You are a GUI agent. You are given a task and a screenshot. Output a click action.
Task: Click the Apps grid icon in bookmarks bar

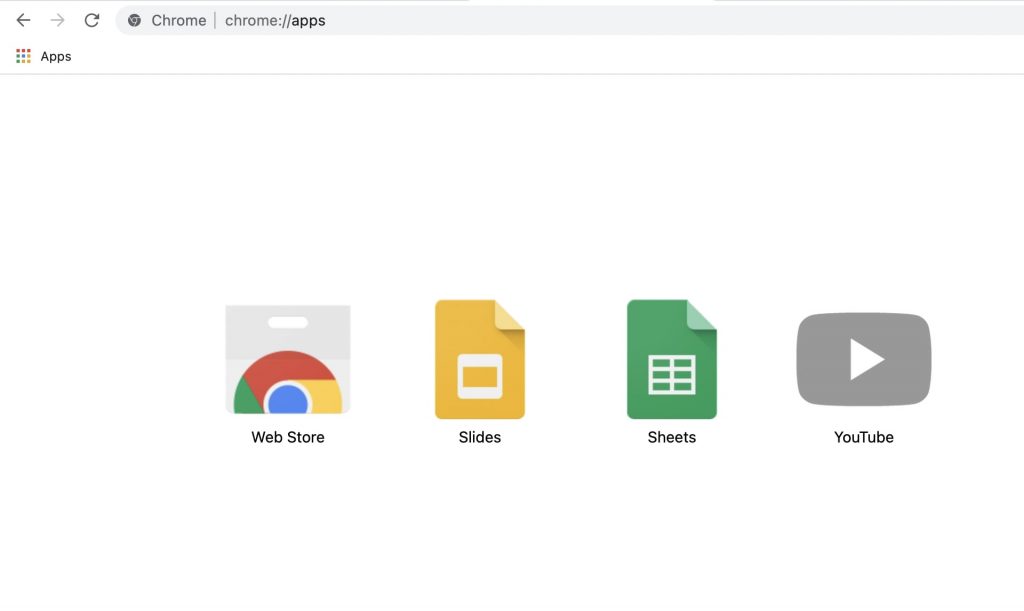pyautogui.click(x=24, y=56)
